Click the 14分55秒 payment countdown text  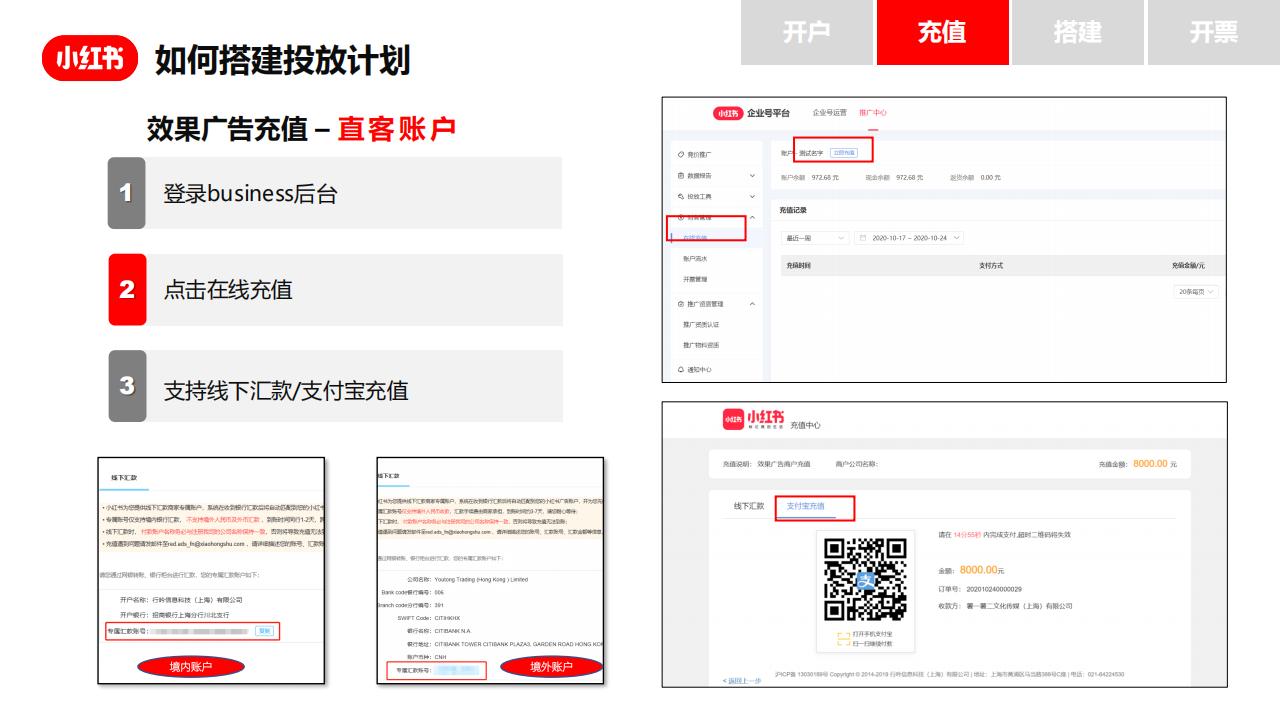[966, 535]
